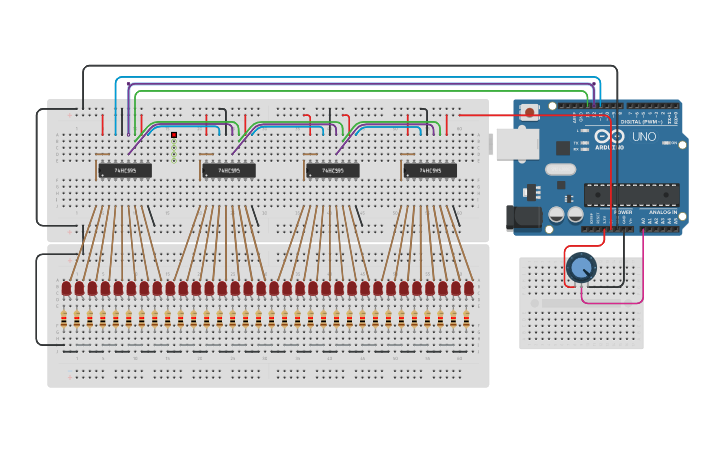
Task: Select the long black wire spanning the top
Action: (351, 66)
